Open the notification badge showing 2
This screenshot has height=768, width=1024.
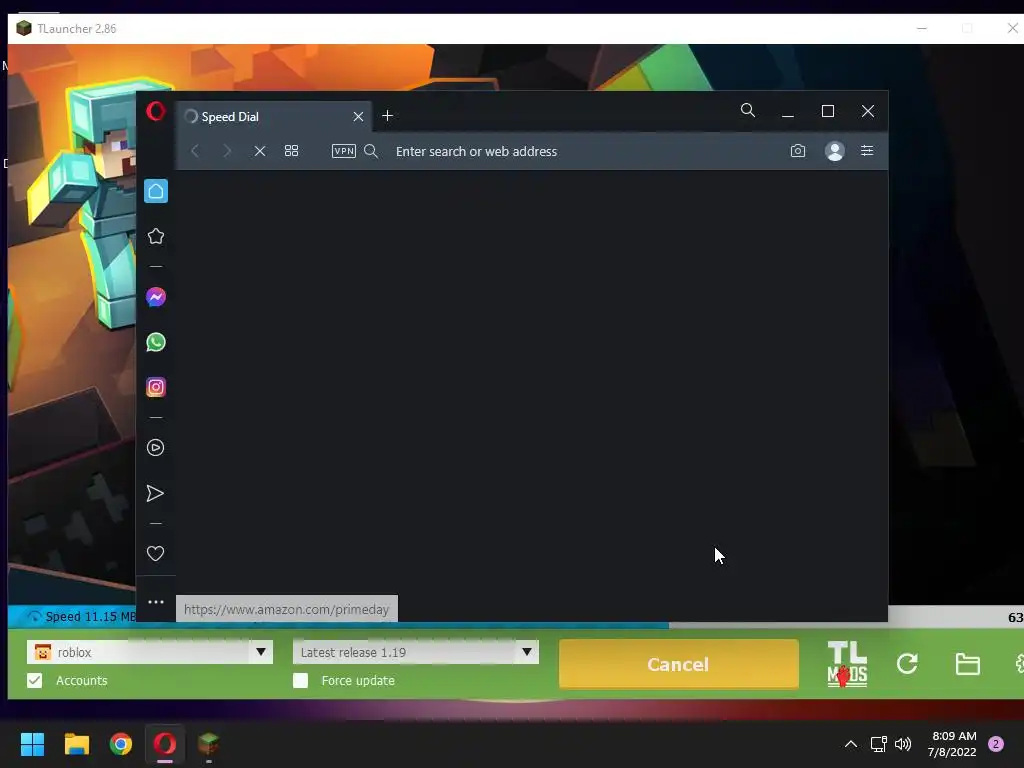[x=996, y=744]
